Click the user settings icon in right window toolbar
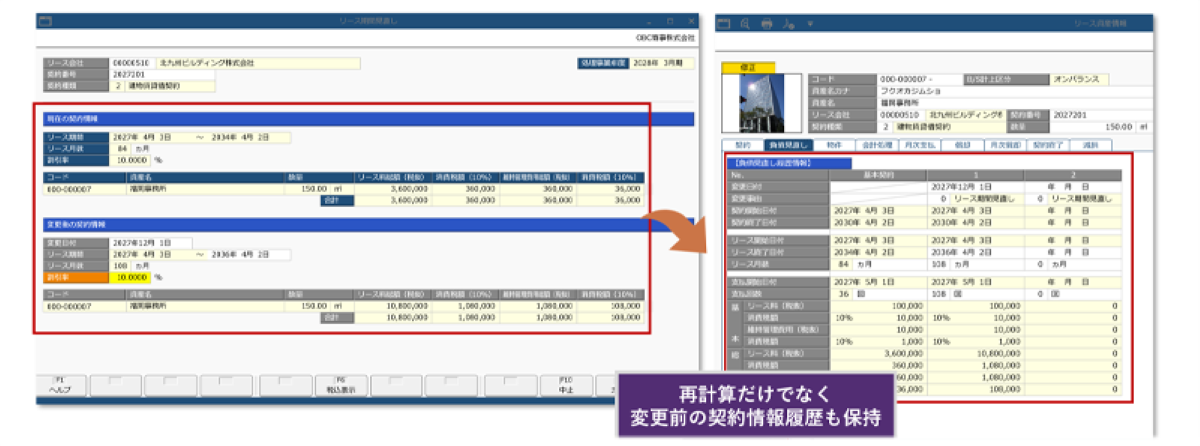This screenshot has height=446, width=1200. [789, 22]
